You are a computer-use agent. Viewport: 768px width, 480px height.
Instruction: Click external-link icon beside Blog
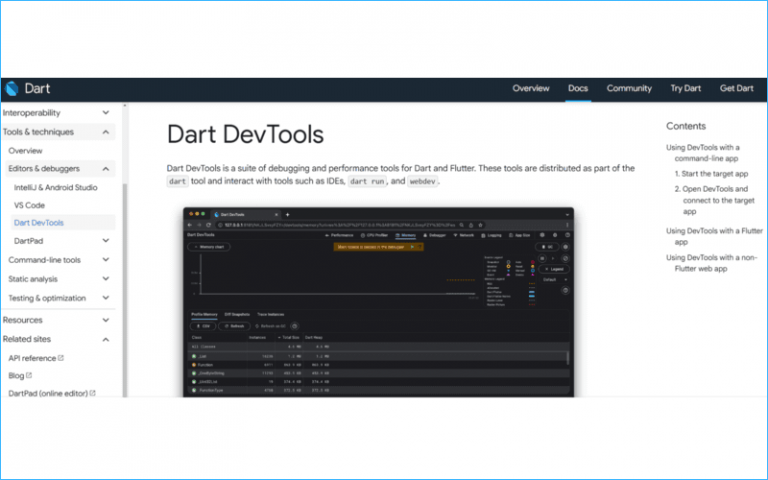coord(29,375)
